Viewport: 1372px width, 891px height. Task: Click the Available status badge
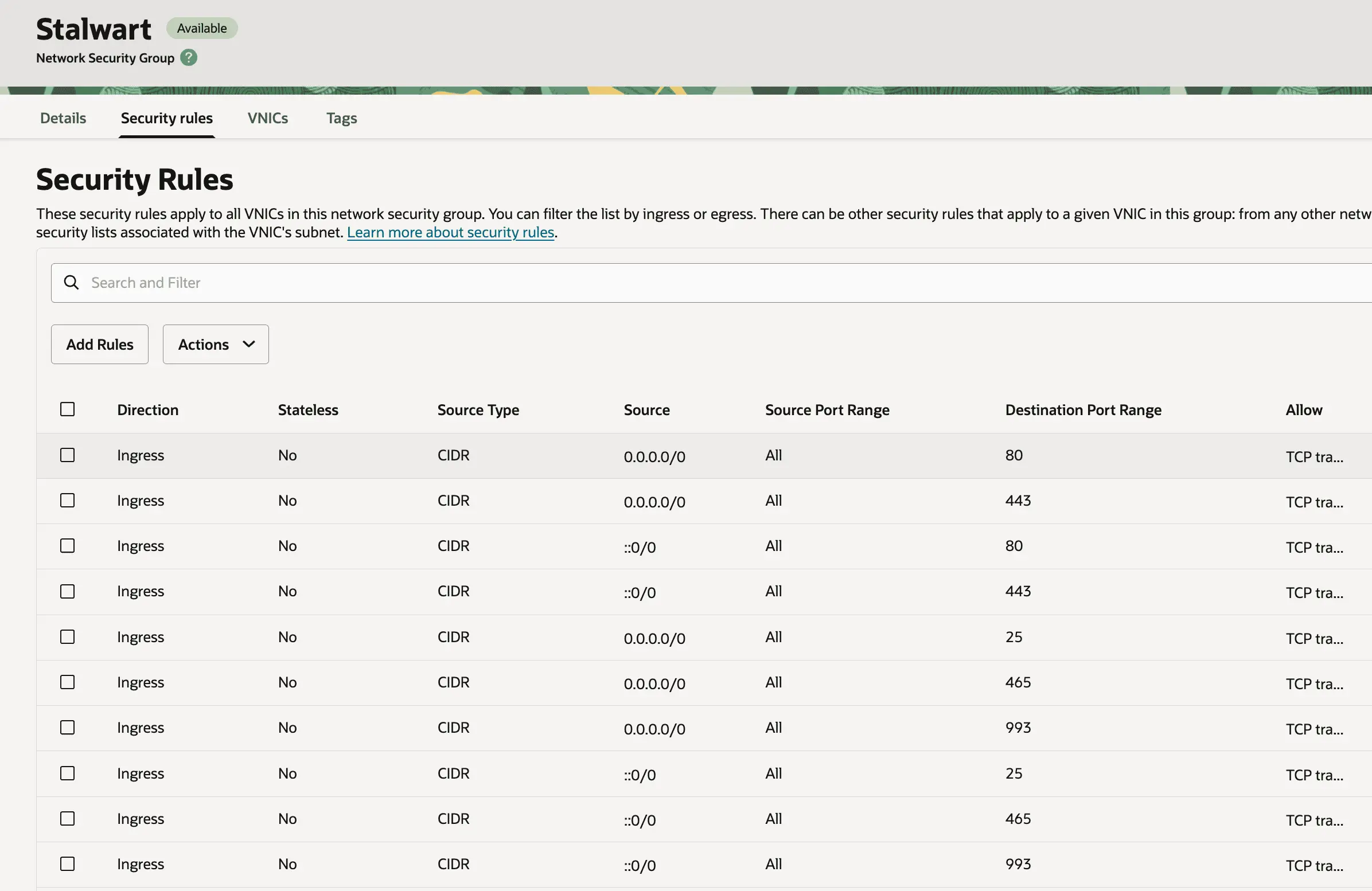coord(202,28)
